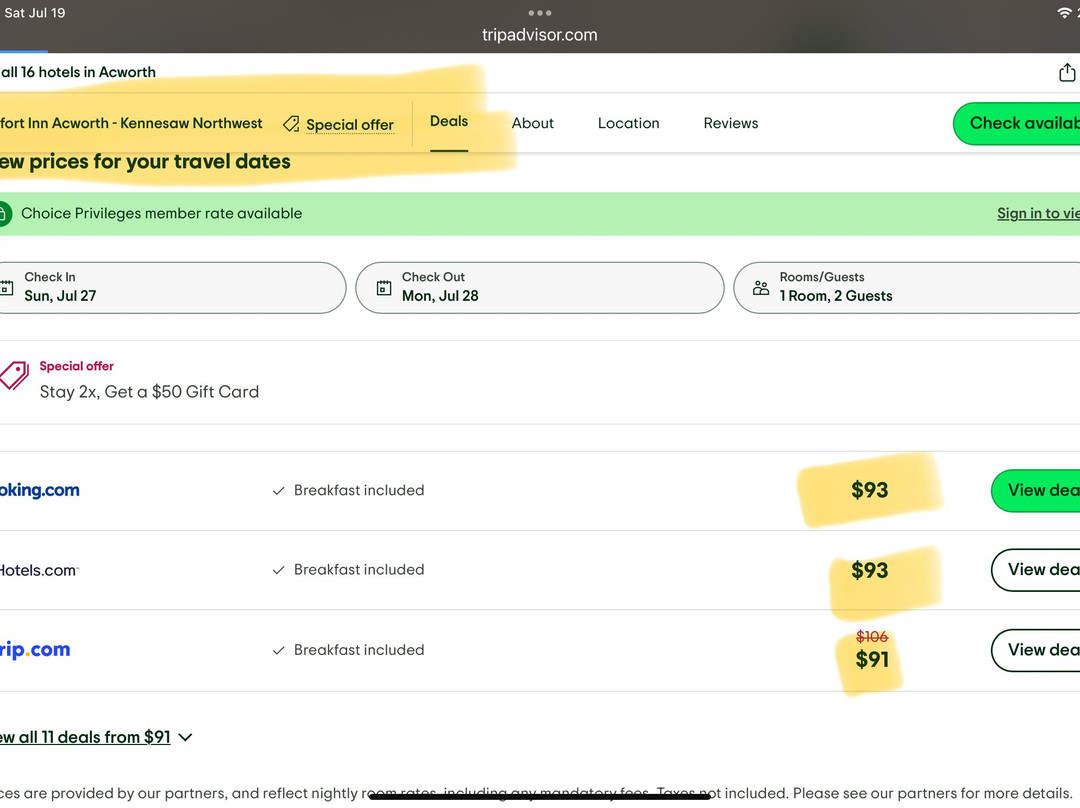This screenshot has height=808, width=1080.
Task: Click the calendar icon in Check Out field
Action: point(384,288)
